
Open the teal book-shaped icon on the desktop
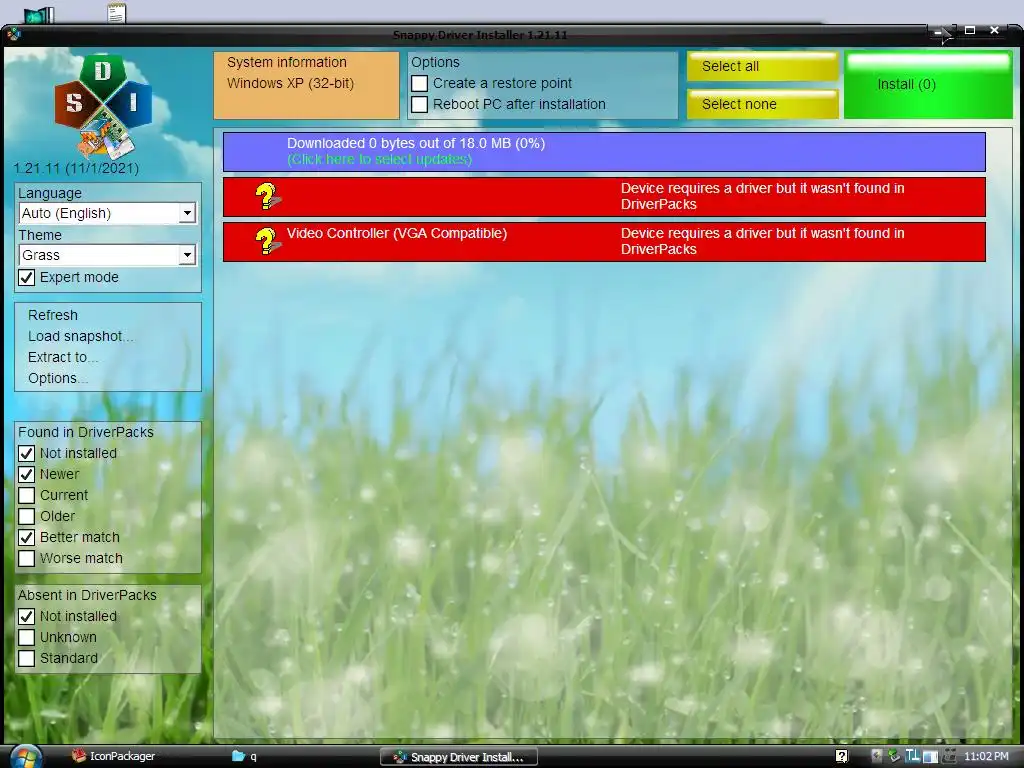[39, 14]
